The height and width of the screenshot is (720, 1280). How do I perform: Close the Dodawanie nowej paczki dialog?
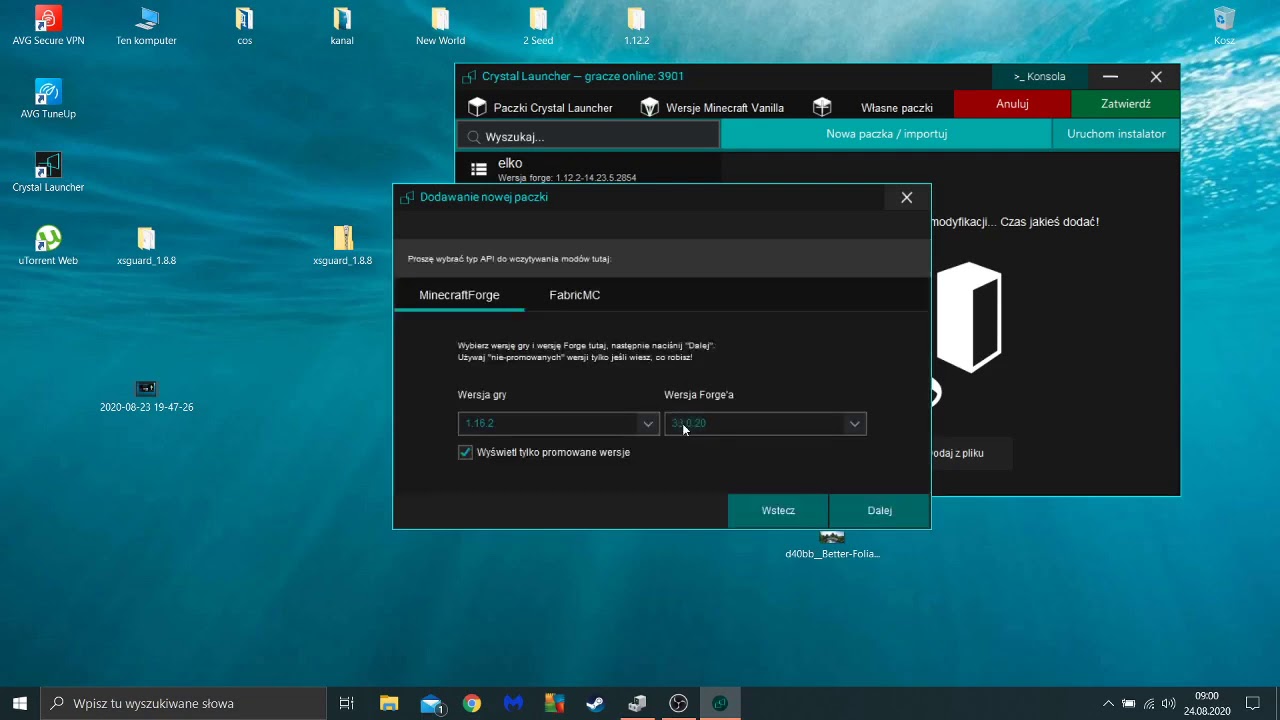coord(907,197)
